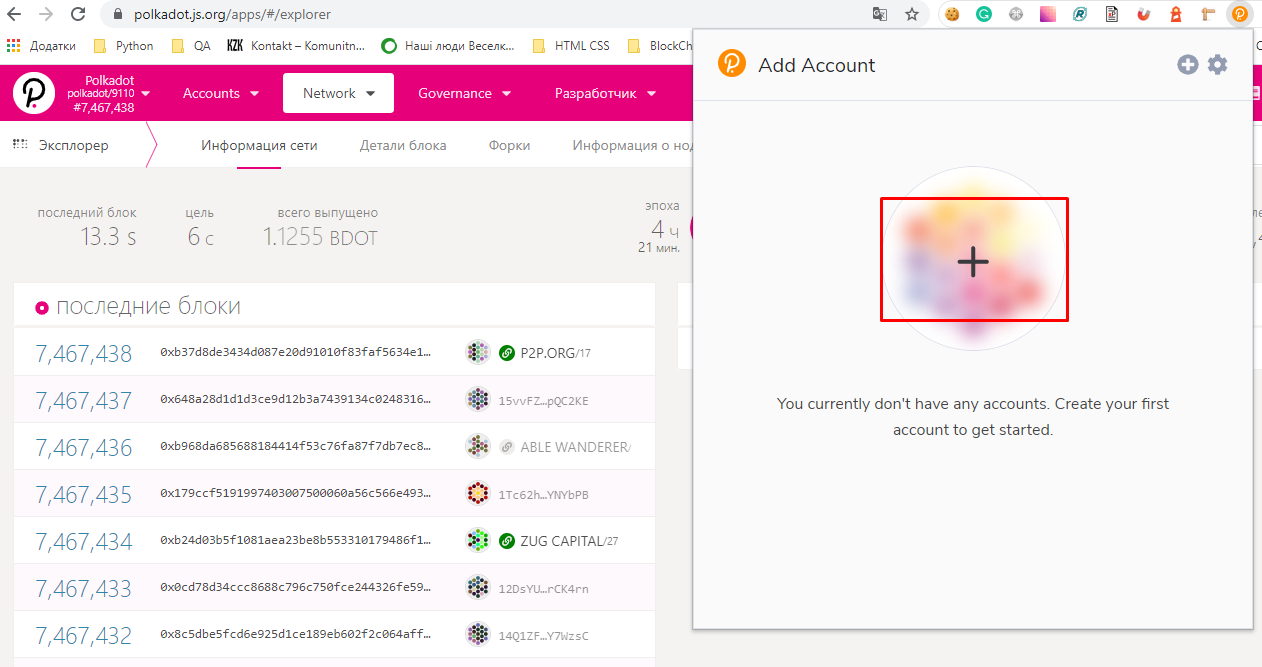This screenshot has height=667, width=1262.
Task: Open block number 7,467,433
Action: [83, 588]
